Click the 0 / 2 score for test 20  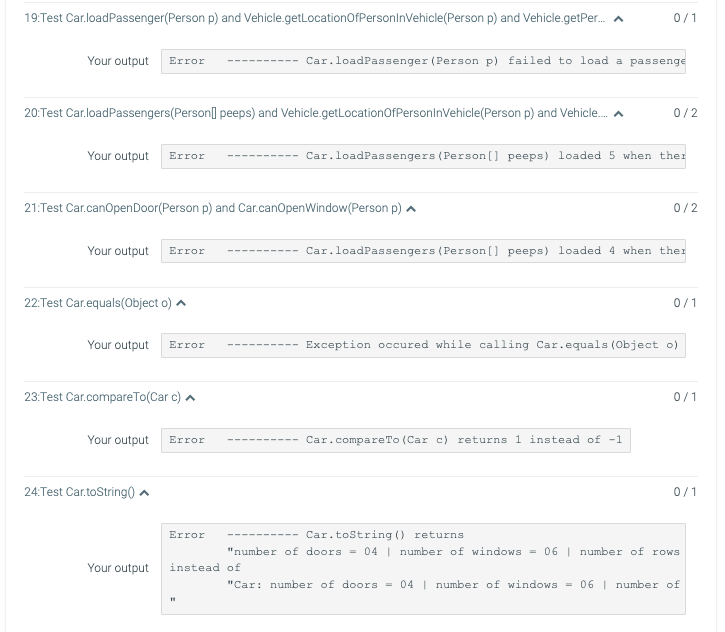pos(685,113)
